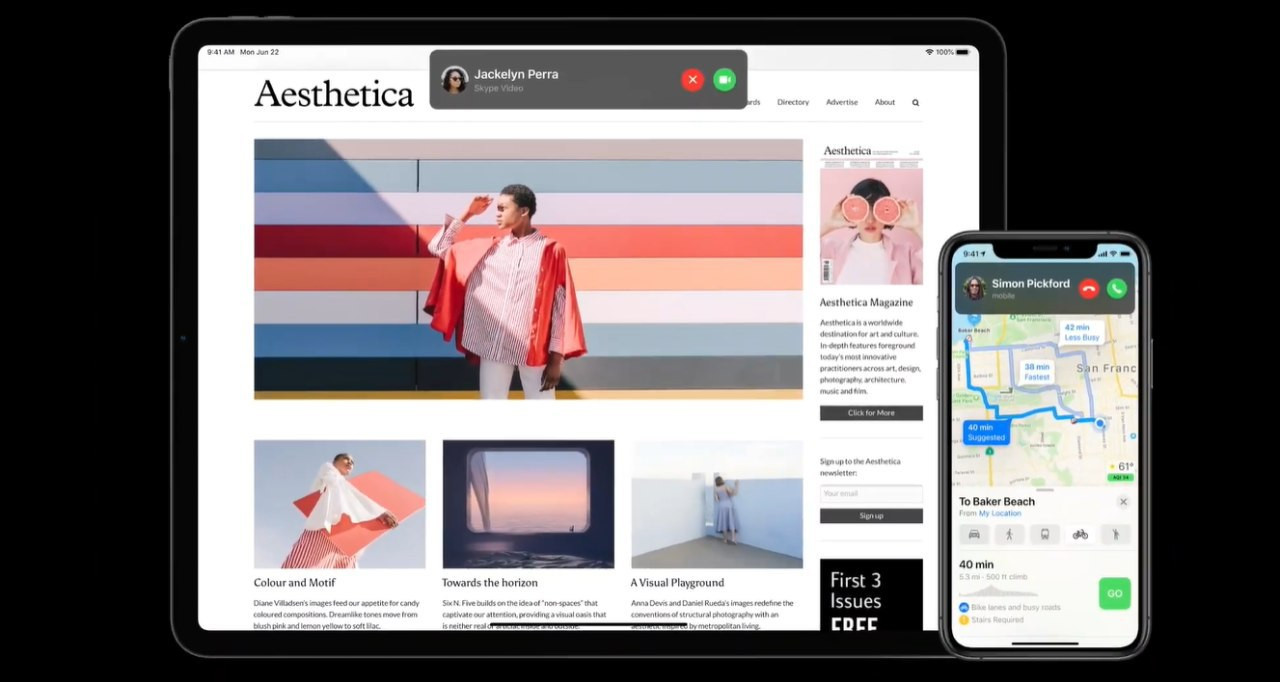Open the About menu item

tap(885, 102)
